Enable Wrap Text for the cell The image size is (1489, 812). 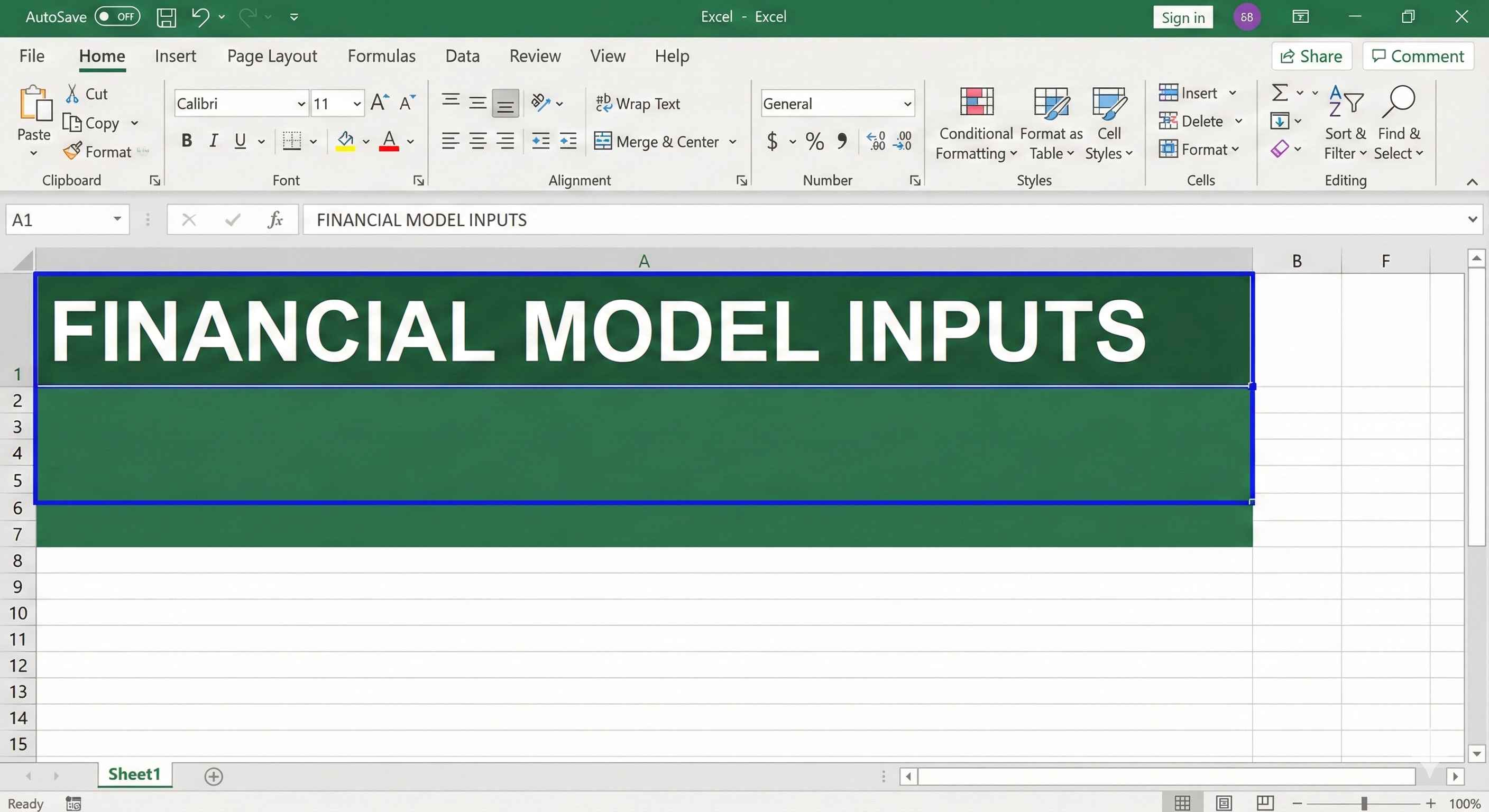(x=639, y=104)
